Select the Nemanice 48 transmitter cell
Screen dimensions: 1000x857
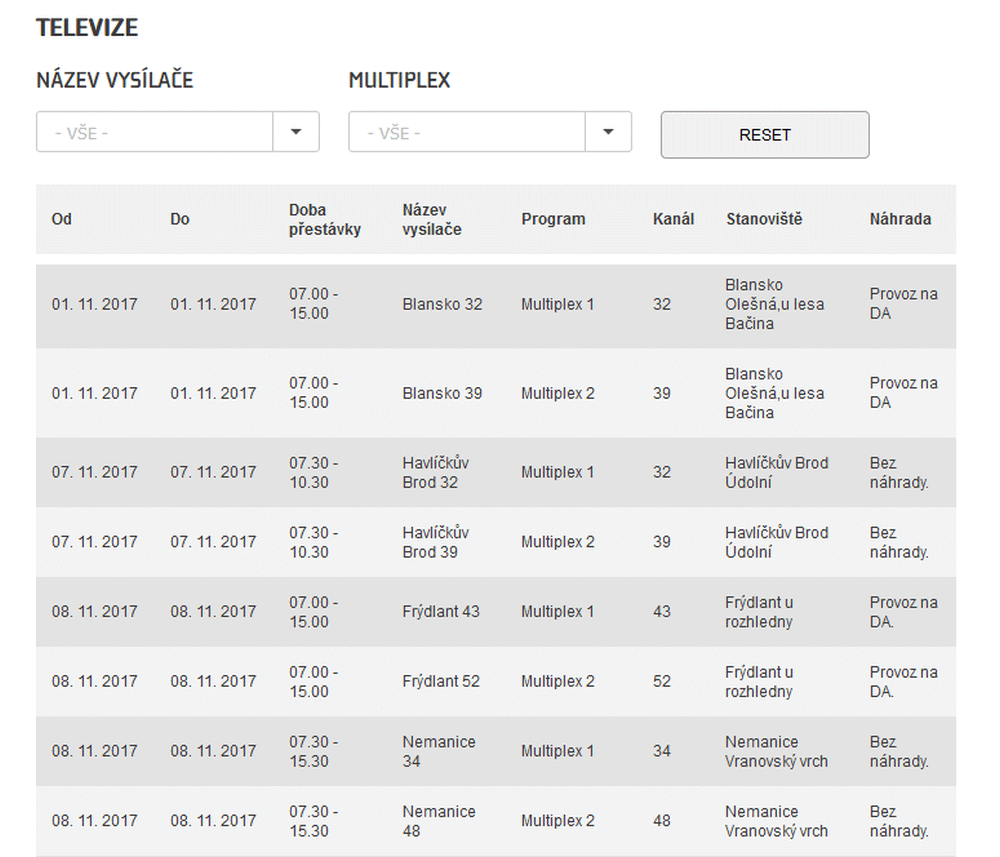pos(439,821)
